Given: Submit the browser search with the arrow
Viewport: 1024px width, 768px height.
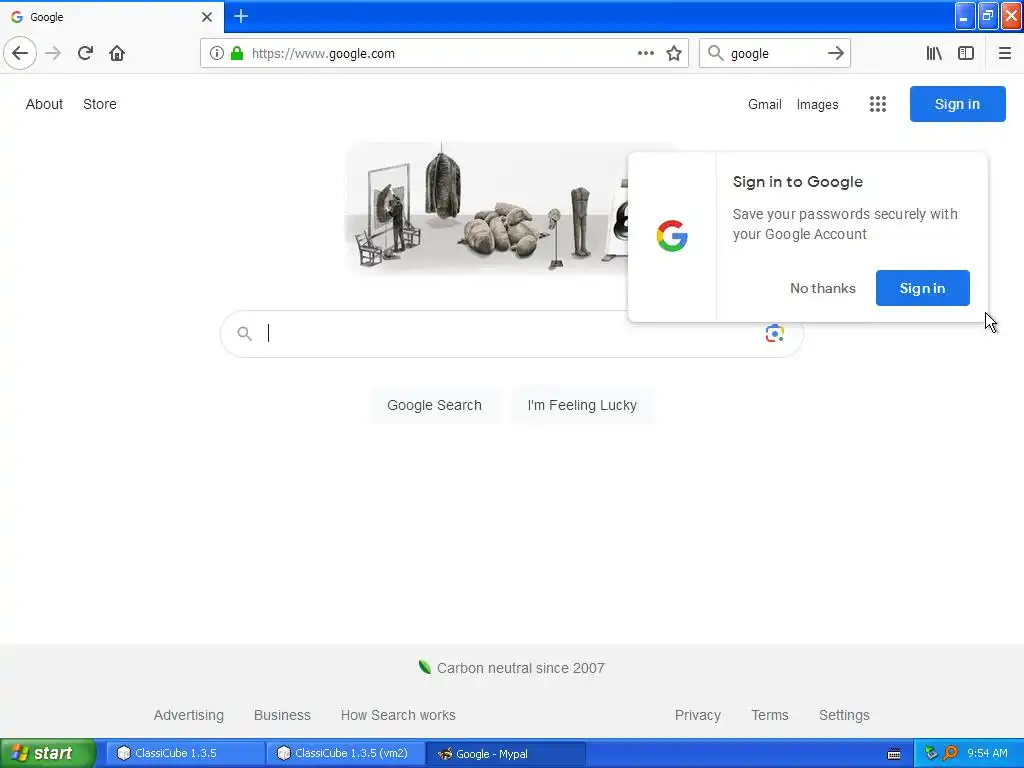Looking at the screenshot, I should click(835, 53).
